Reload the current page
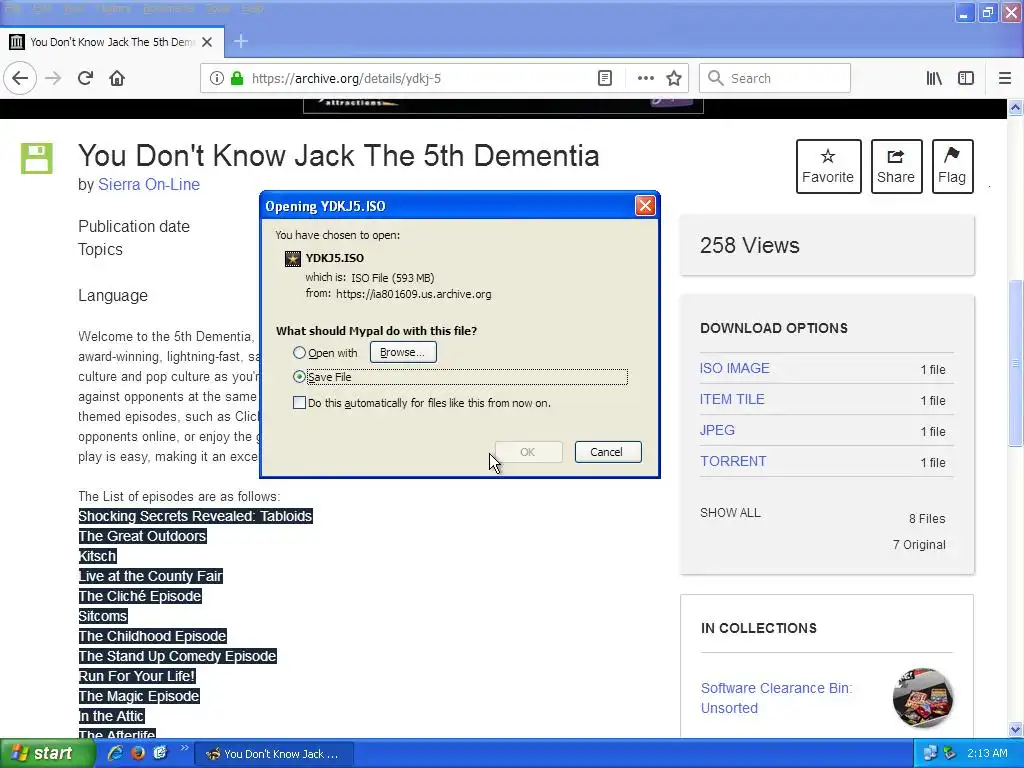The height and width of the screenshot is (768, 1024). [x=85, y=78]
